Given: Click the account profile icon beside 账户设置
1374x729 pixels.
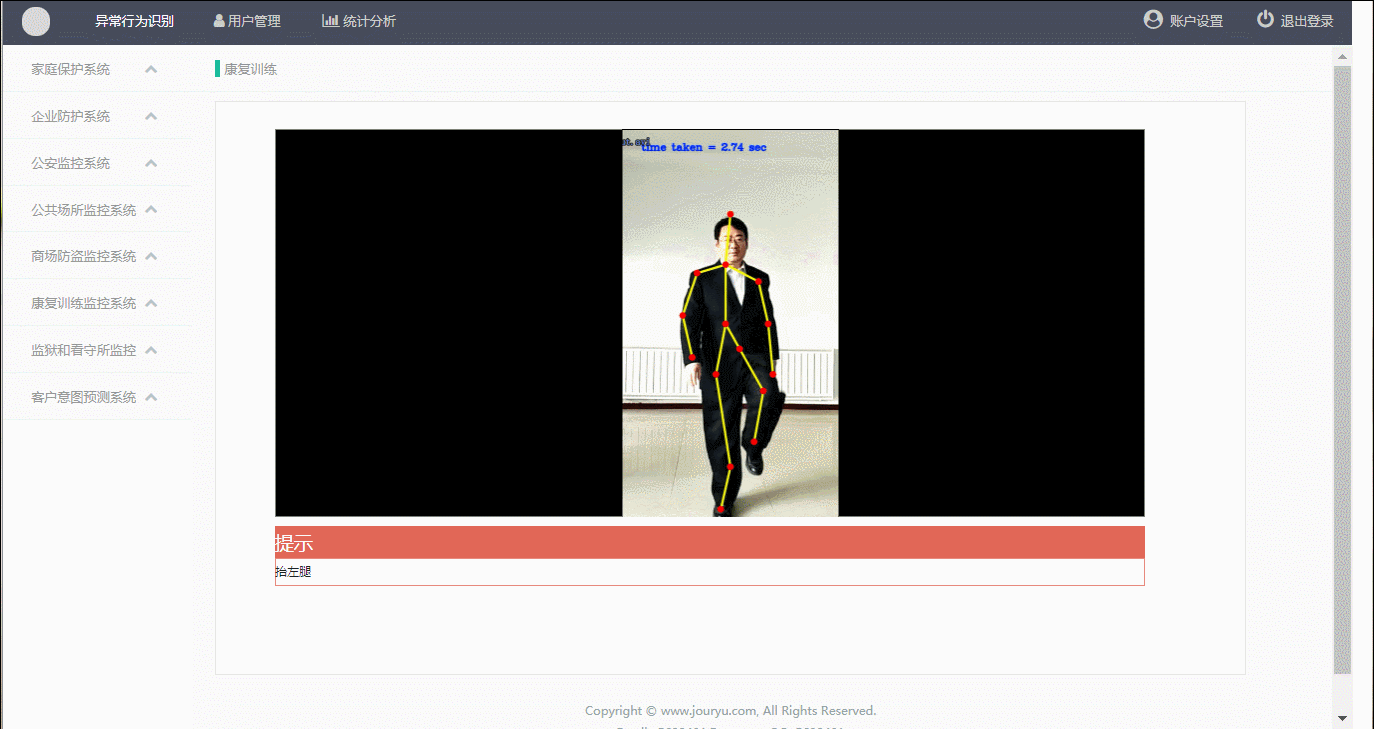Looking at the screenshot, I should click(1153, 20).
